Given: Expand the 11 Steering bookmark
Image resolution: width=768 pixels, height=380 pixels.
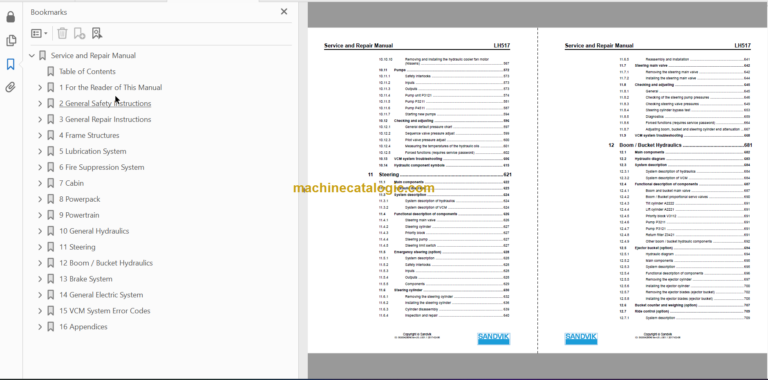Looking at the screenshot, I should [40, 247].
